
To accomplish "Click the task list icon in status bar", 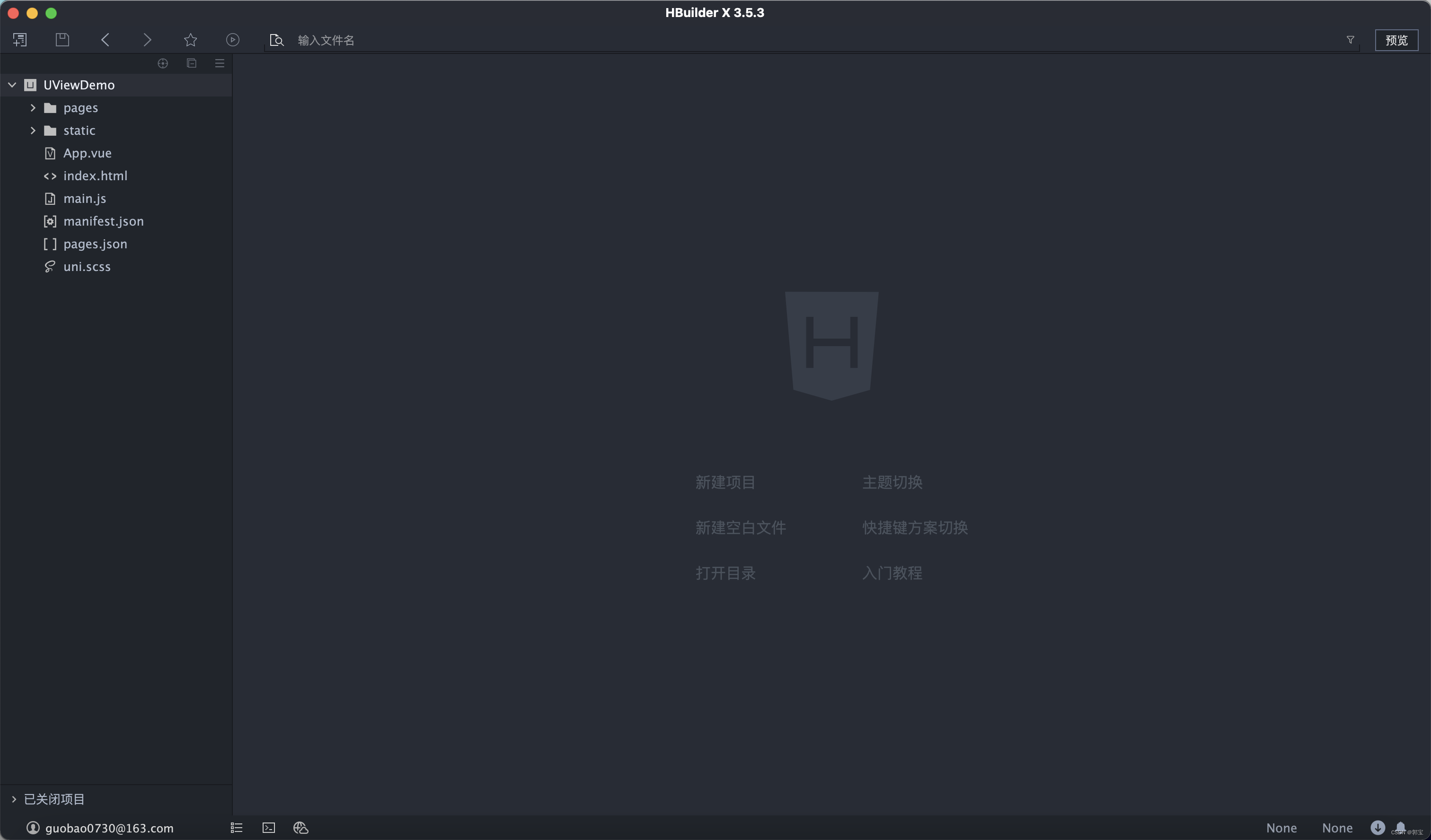I will (236, 828).
